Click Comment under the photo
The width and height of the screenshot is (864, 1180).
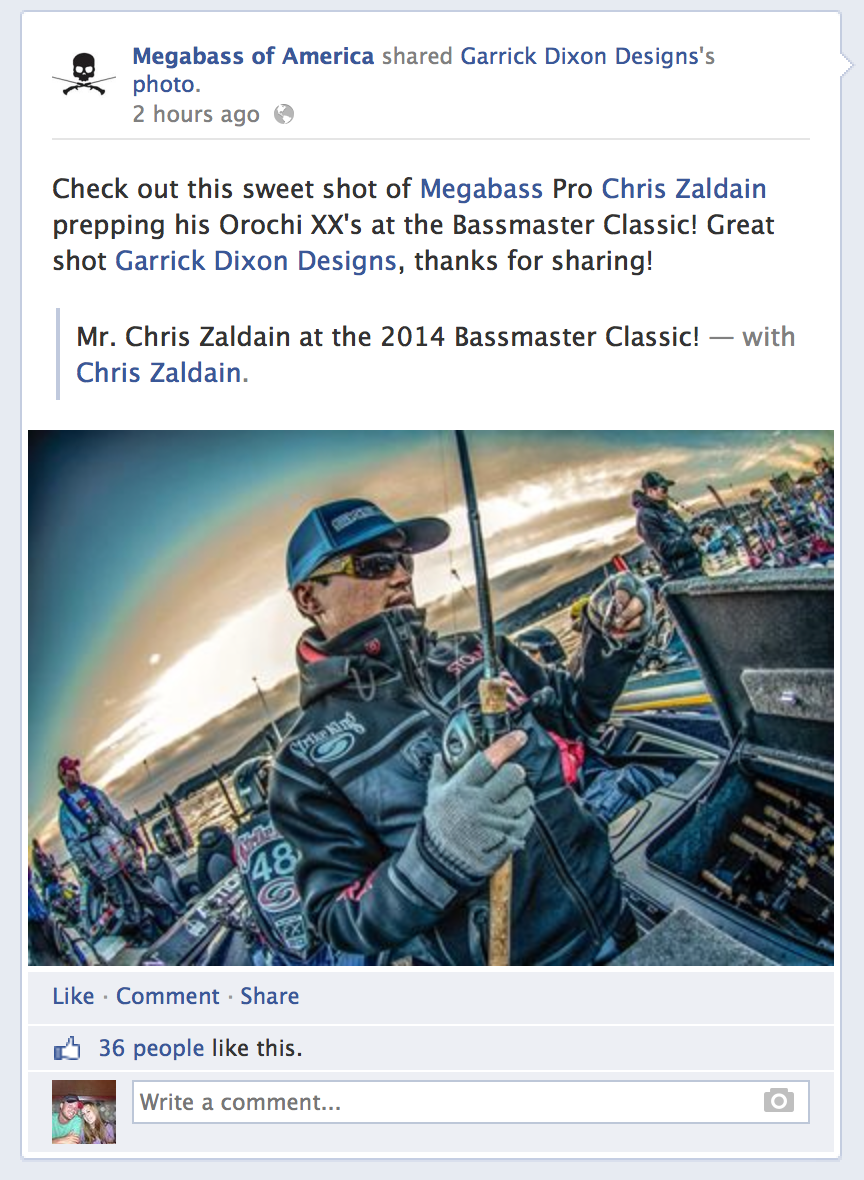pos(167,996)
